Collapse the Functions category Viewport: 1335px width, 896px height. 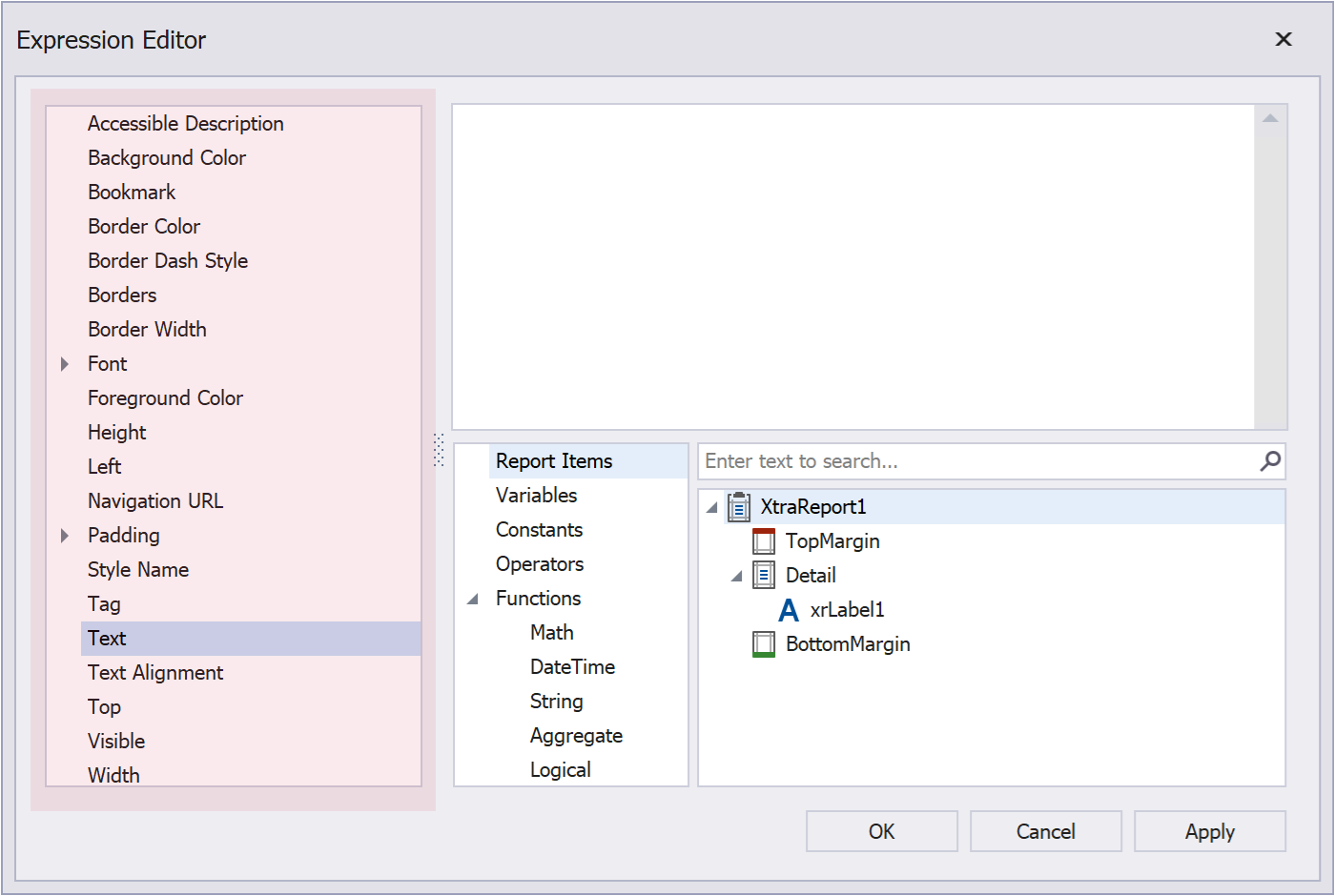tap(473, 598)
